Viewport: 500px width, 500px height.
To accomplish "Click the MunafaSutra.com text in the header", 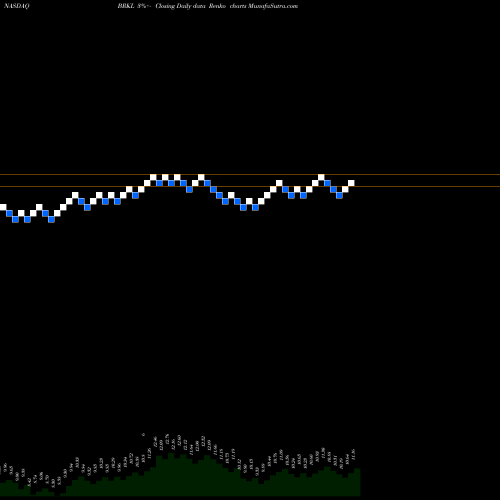I will pos(273,6).
